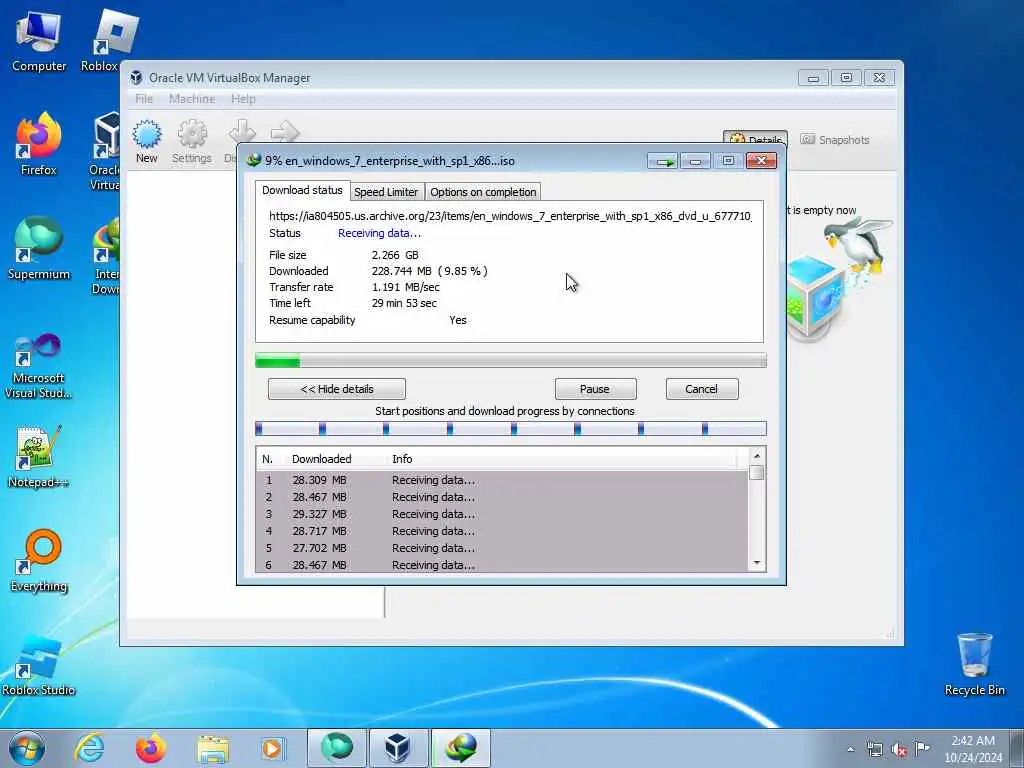Click the archive.org download URL text

510,216
